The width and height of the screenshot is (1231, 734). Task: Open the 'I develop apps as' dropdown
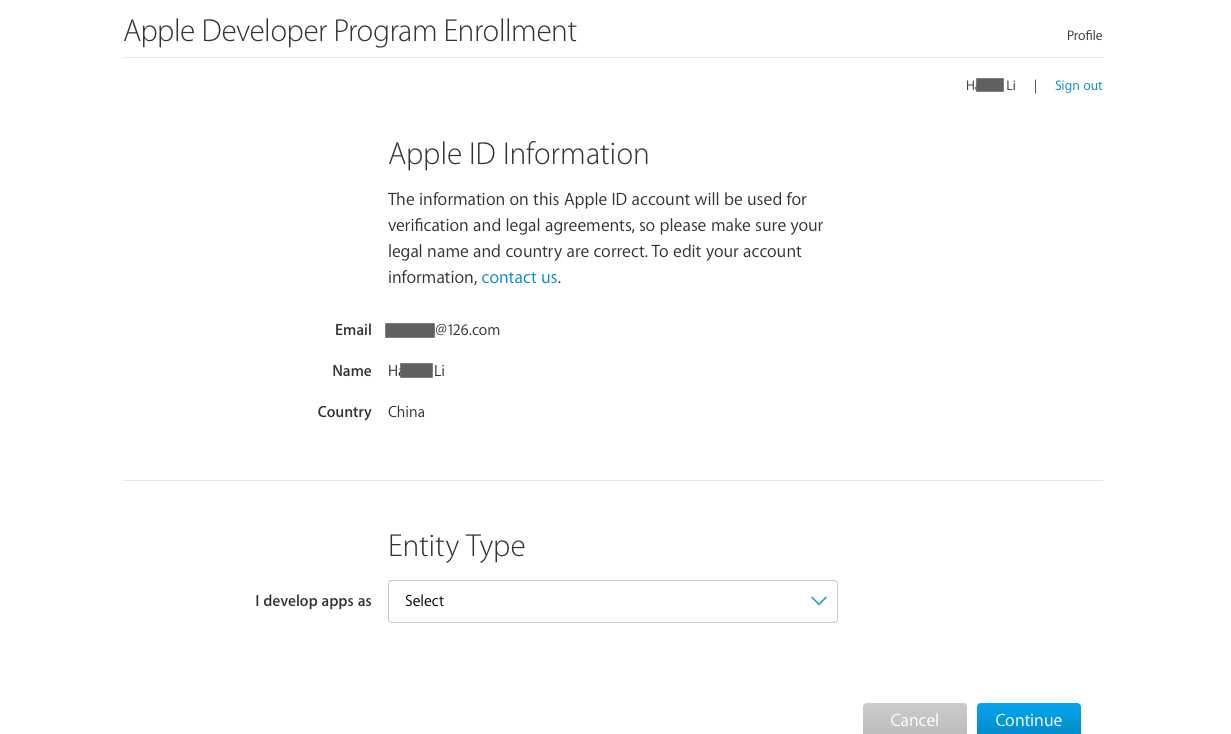(x=612, y=601)
